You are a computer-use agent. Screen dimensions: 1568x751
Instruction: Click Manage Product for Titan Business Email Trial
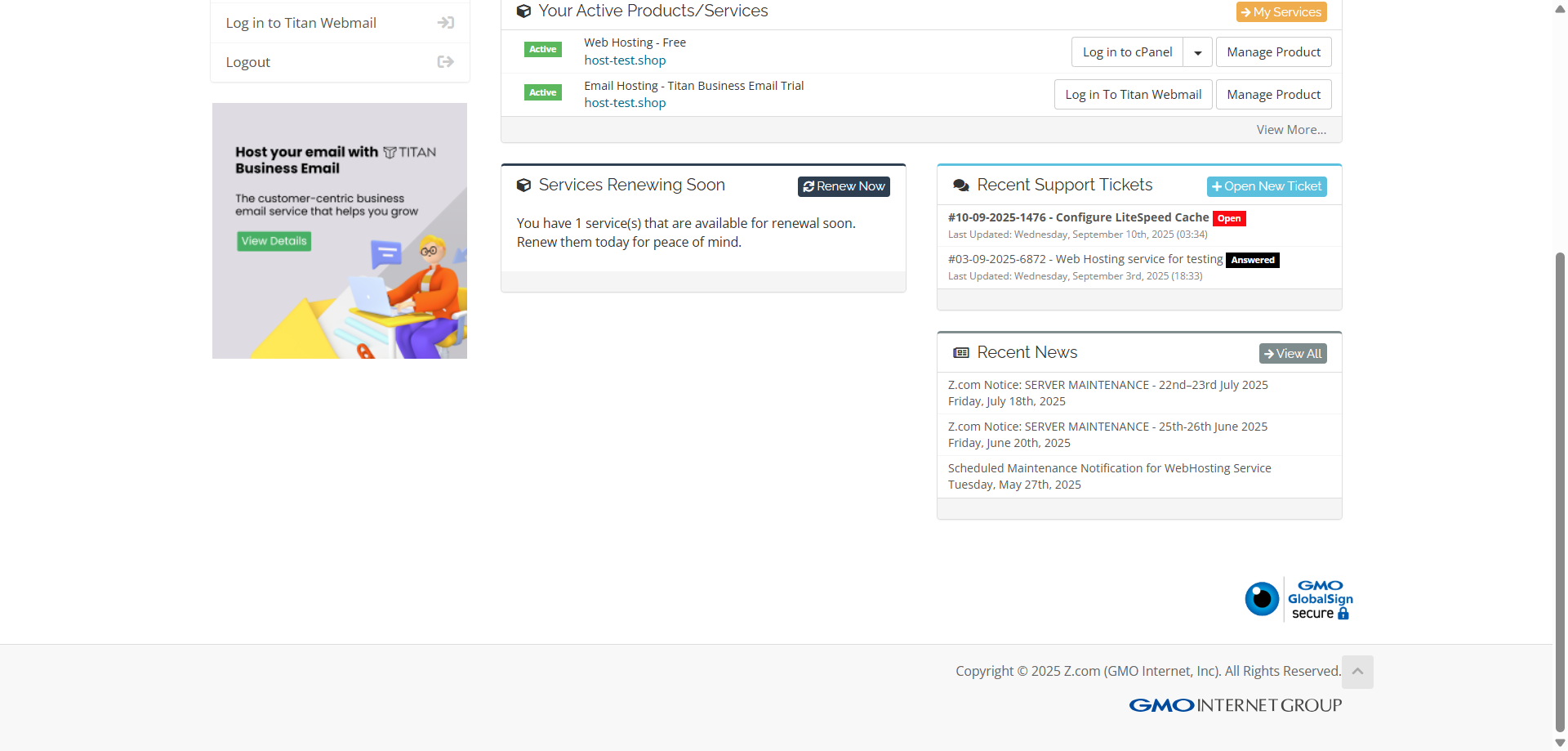[x=1273, y=95]
